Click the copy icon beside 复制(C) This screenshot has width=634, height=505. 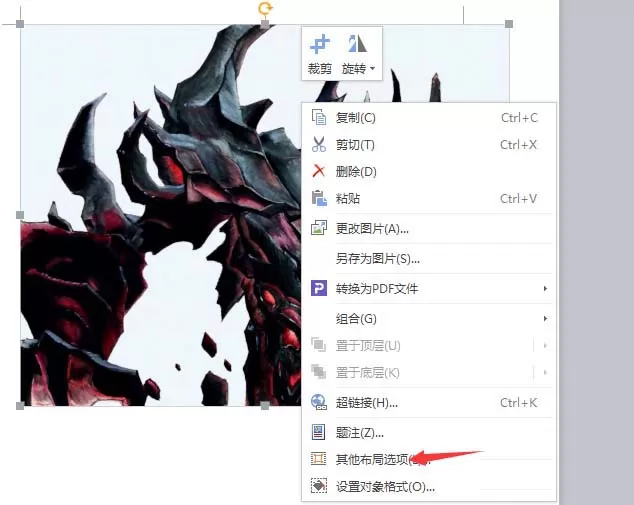pos(319,118)
